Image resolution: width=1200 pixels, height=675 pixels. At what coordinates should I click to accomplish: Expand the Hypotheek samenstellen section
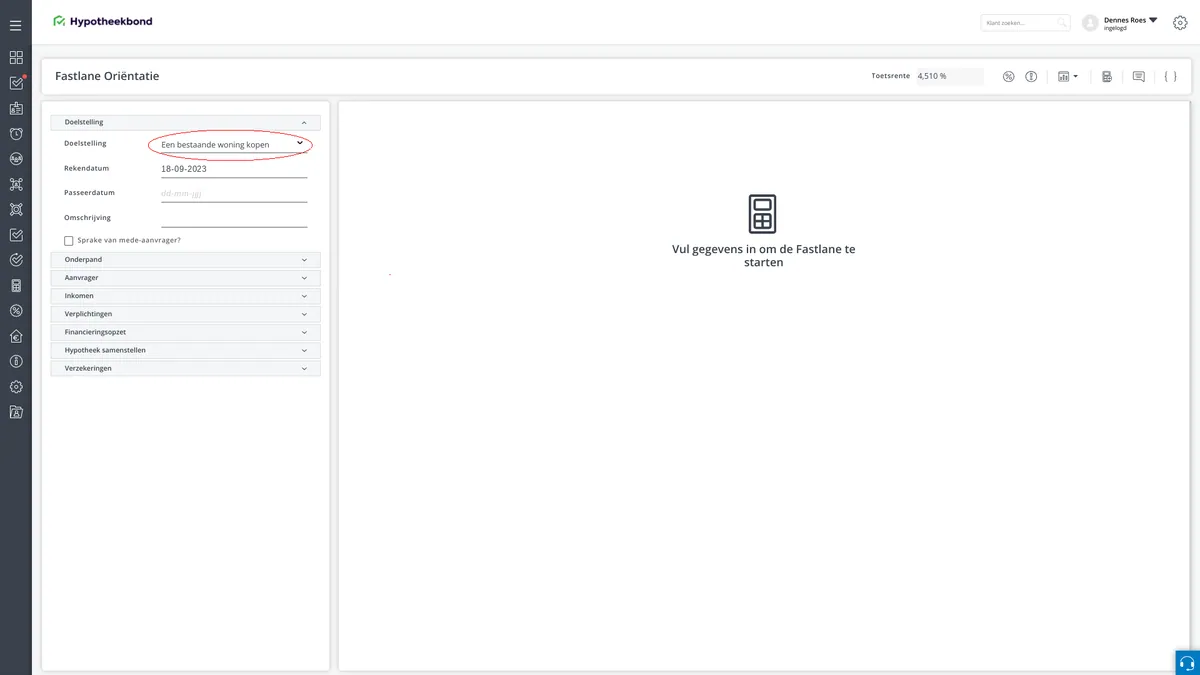(186, 350)
